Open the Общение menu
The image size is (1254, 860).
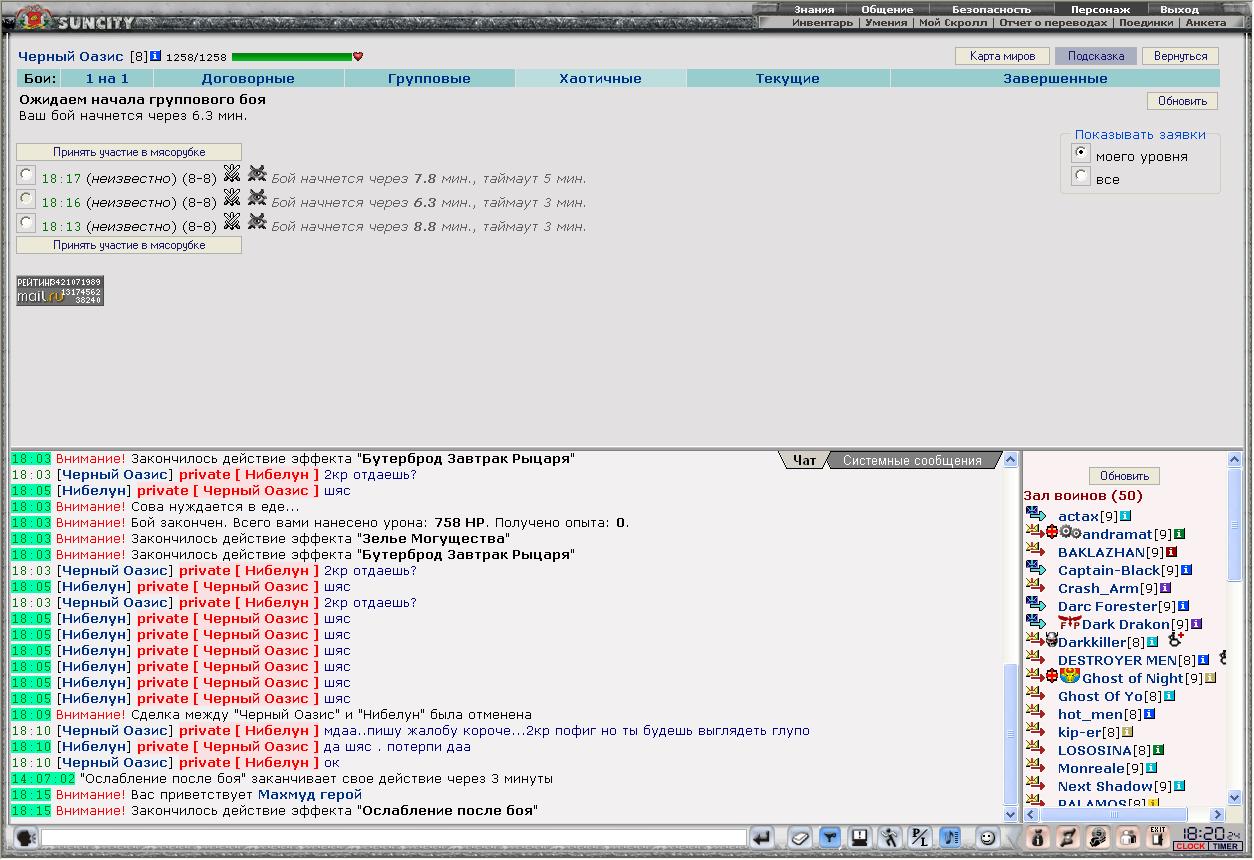pyautogui.click(x=887, y=9)
